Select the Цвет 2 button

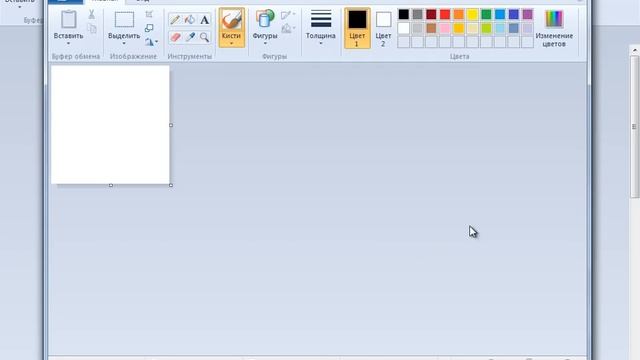click(383, 28)
